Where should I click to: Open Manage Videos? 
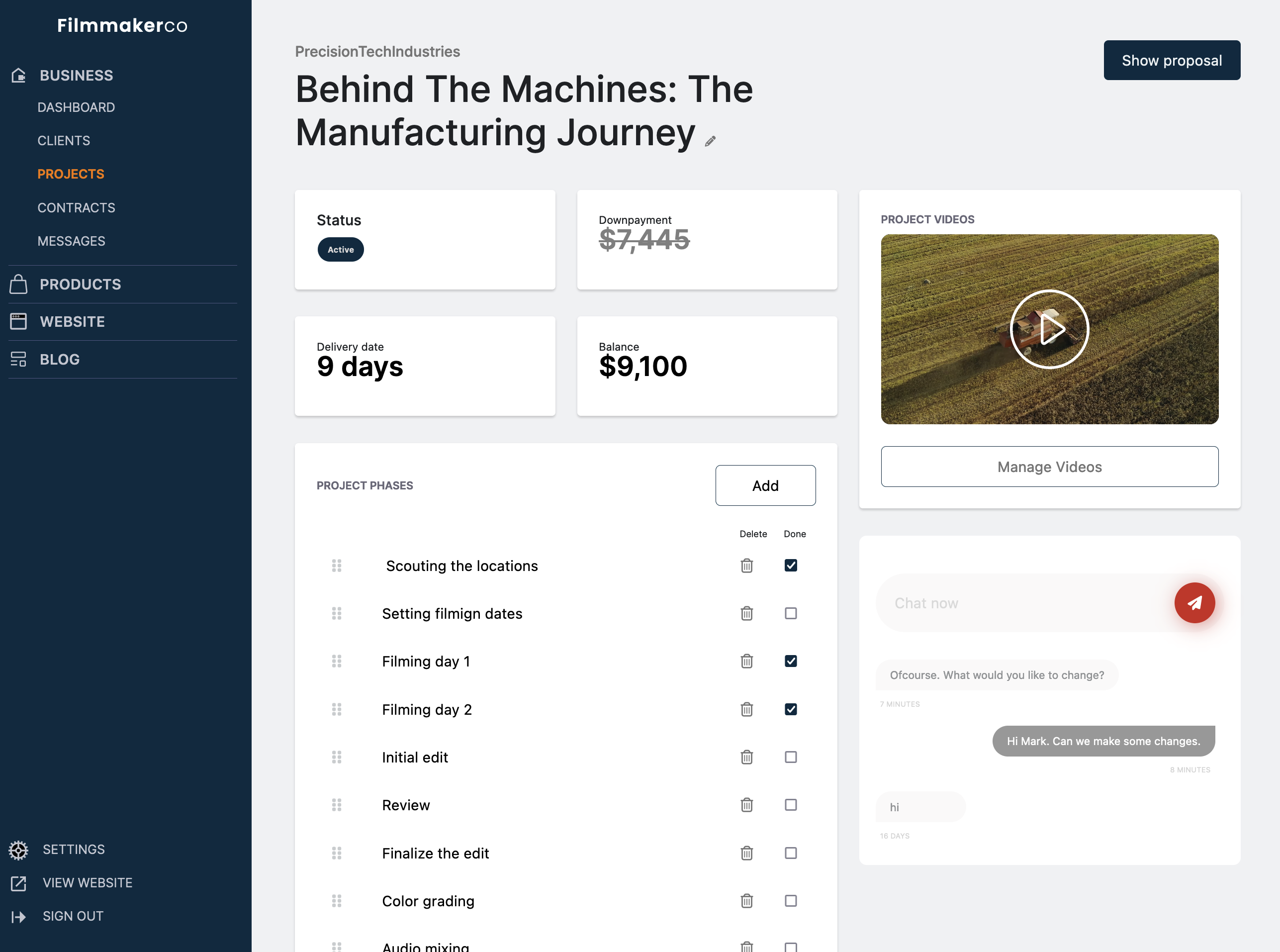pos(1049,467)
